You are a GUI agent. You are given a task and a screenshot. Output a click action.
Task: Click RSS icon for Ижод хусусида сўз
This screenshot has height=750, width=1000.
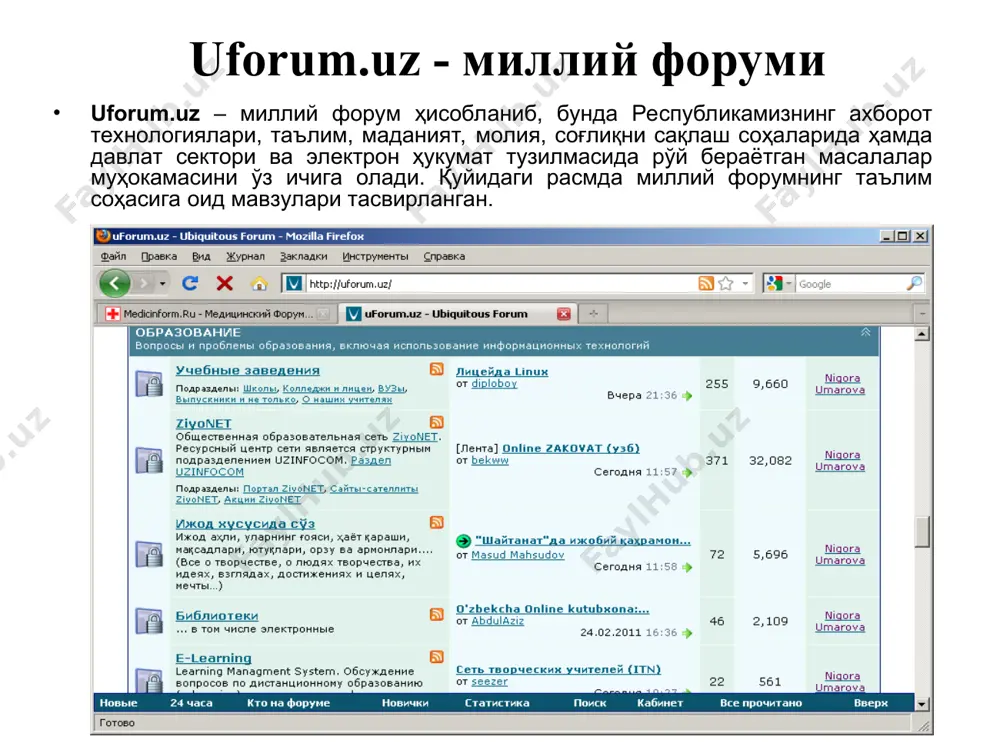coord(436,522)
